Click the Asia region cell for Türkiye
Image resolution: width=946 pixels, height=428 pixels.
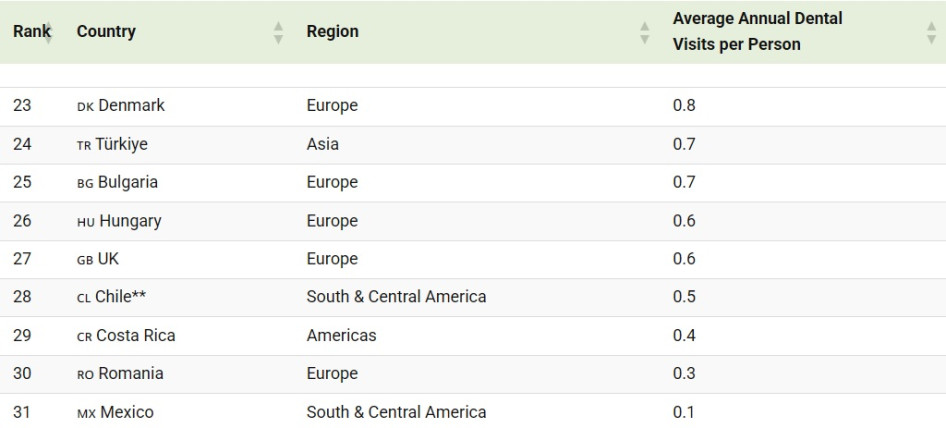pyautogui.click(x=322, y=144)
